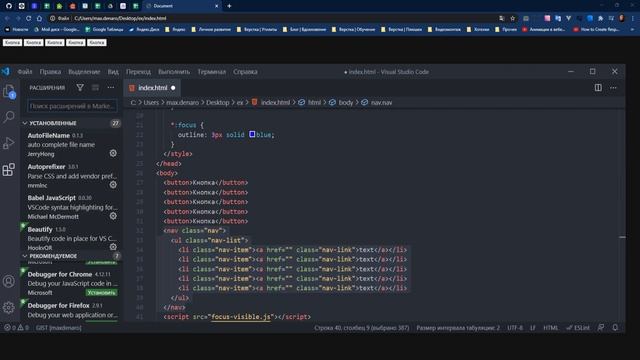Viewport: 640px width, 360px height.
Task: Bookmark this page with the star icon
Action: (513, 18)
